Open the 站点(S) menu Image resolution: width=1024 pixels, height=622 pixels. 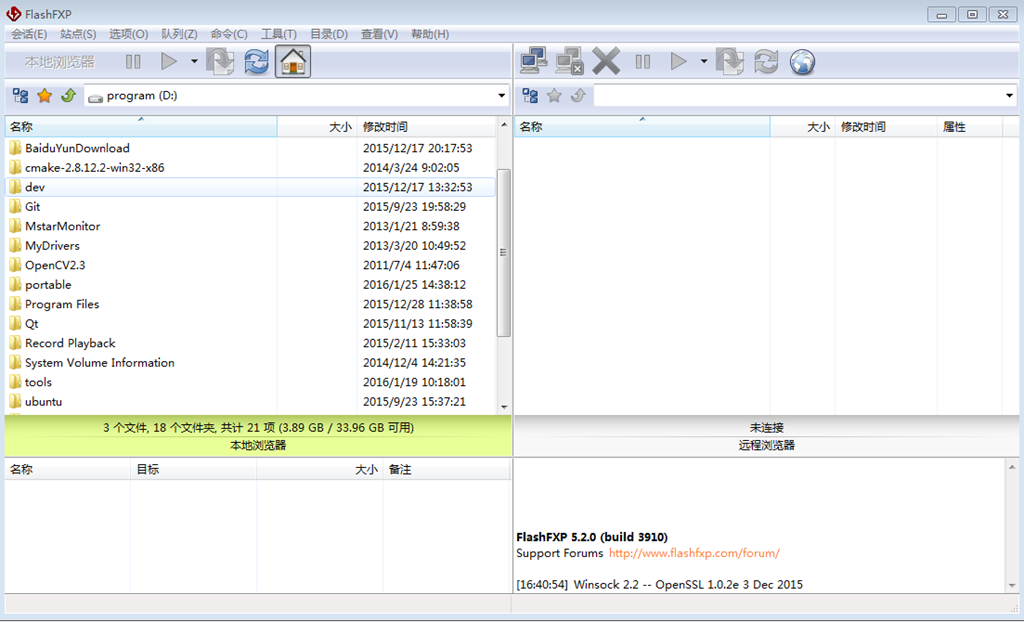click(78, 34)
